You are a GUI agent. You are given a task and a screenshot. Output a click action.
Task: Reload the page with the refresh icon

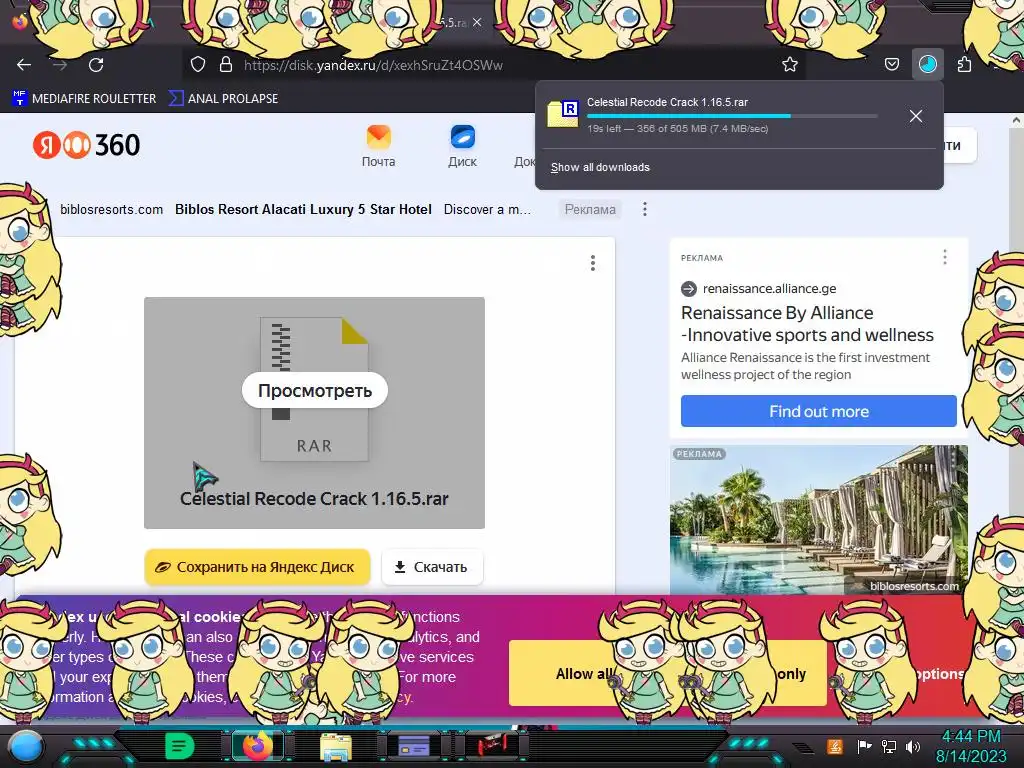[96, 65]
